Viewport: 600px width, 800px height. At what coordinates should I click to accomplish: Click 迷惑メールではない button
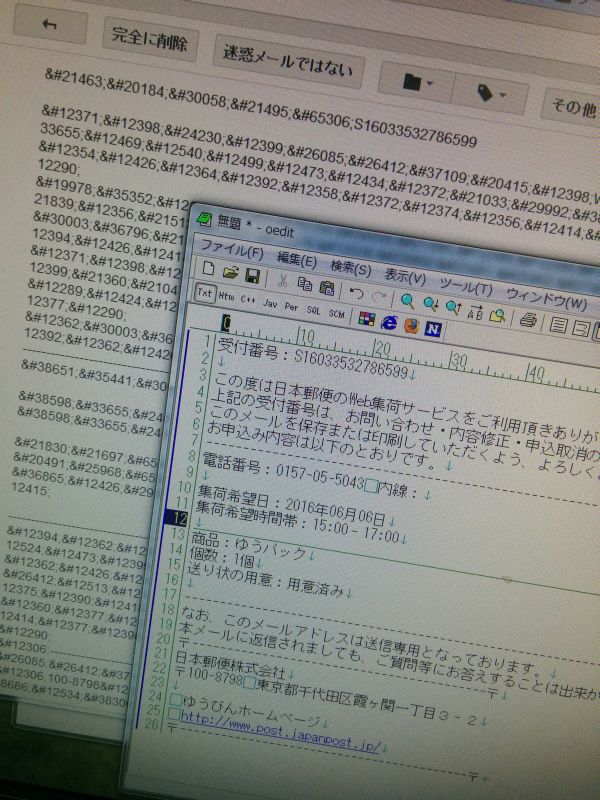tap(288, 61)
